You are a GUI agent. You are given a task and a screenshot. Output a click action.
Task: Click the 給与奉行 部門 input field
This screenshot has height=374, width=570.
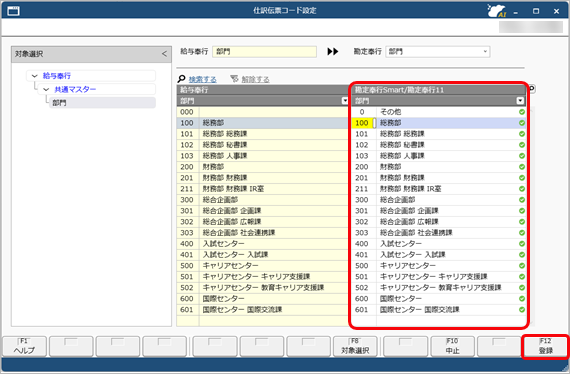click(264, 52)
